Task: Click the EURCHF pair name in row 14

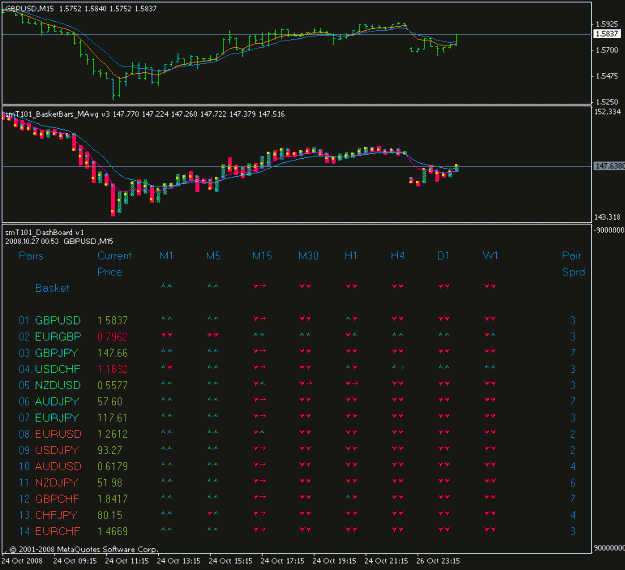Action: click(57, 531)
